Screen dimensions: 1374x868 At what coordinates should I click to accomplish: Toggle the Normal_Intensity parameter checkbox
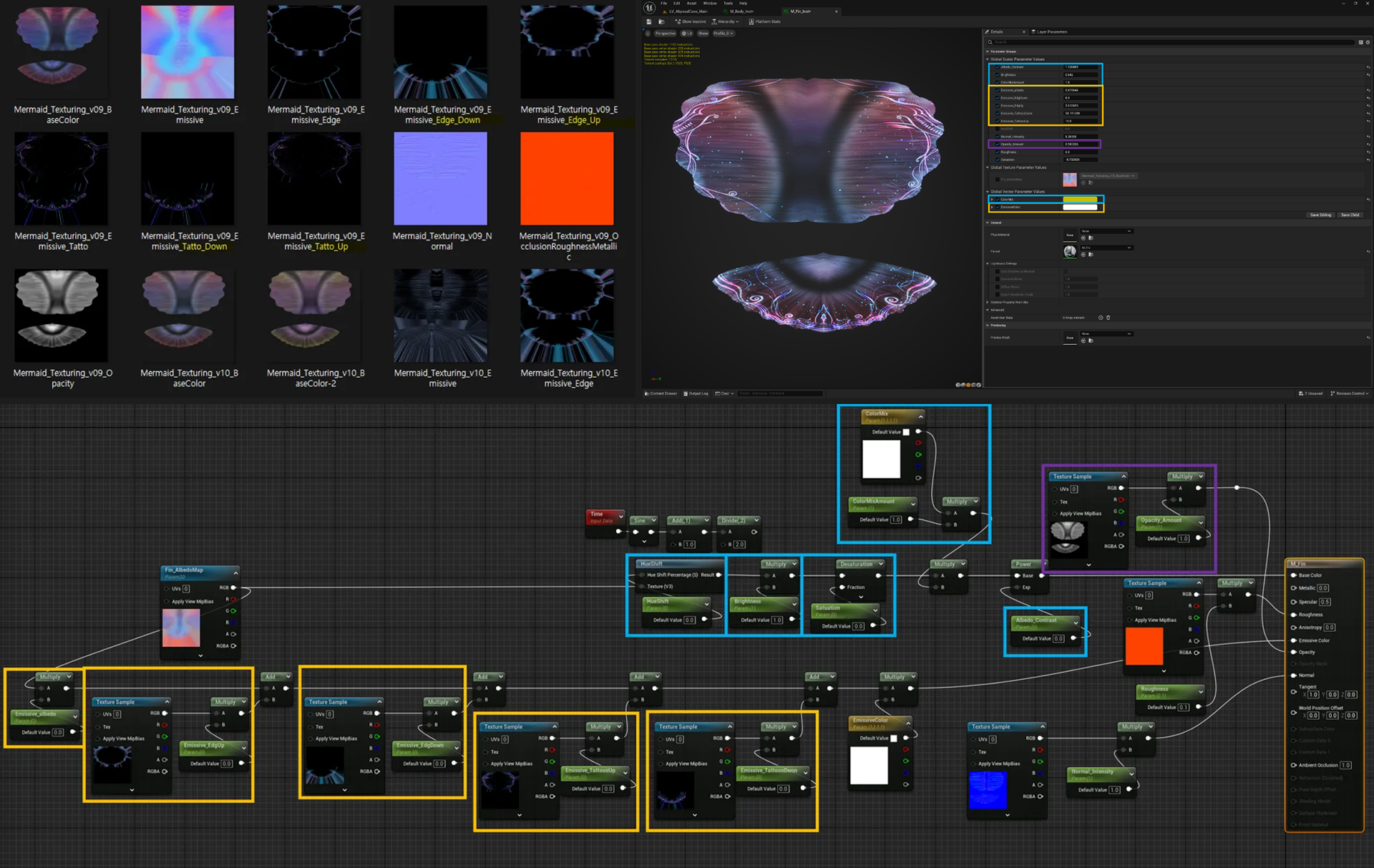pos(998,137)
